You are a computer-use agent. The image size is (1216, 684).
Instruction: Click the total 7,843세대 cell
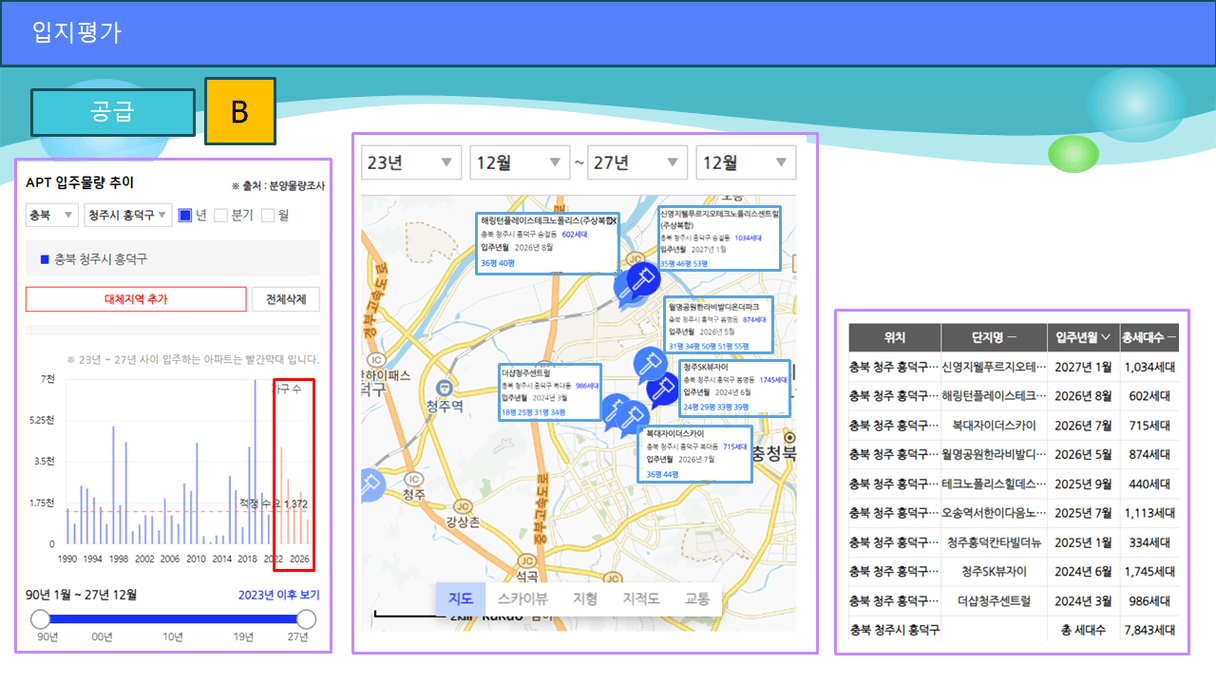tap(1148, 630)
